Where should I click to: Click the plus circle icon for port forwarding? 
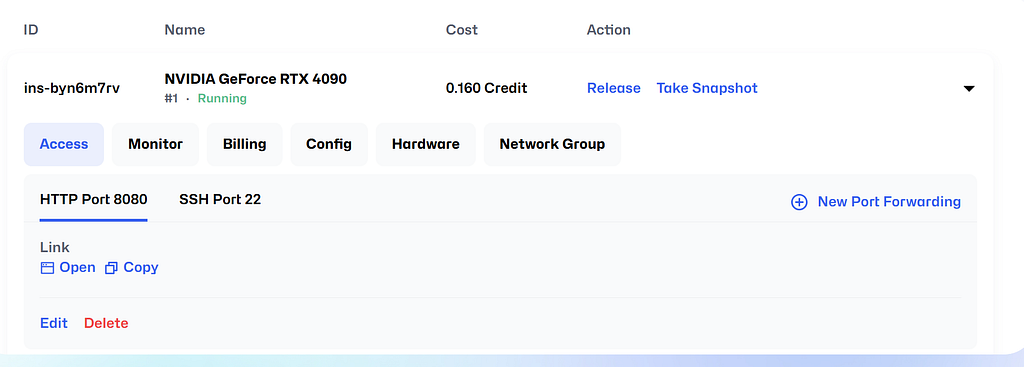[799, 202]
